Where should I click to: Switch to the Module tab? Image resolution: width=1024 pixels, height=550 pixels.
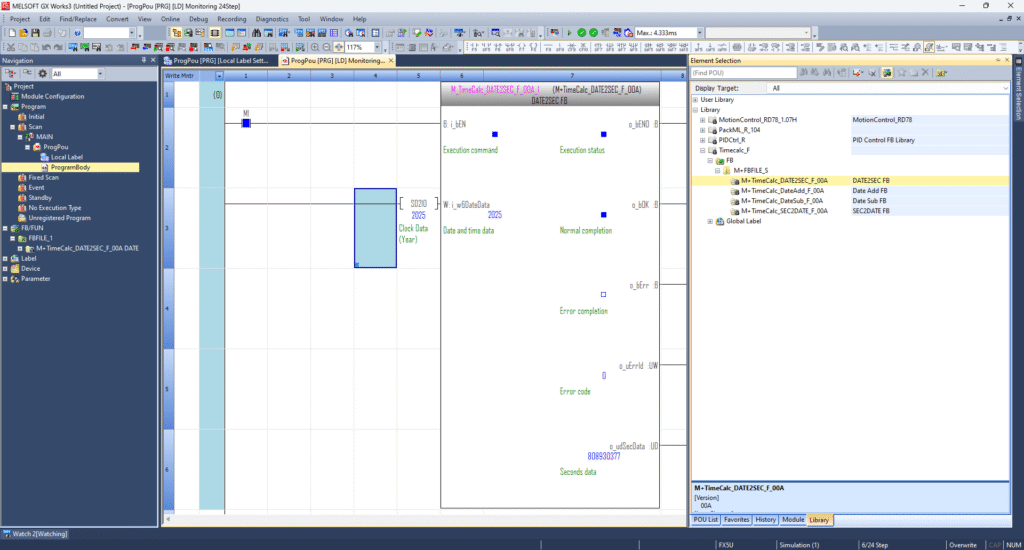(793, 520)
